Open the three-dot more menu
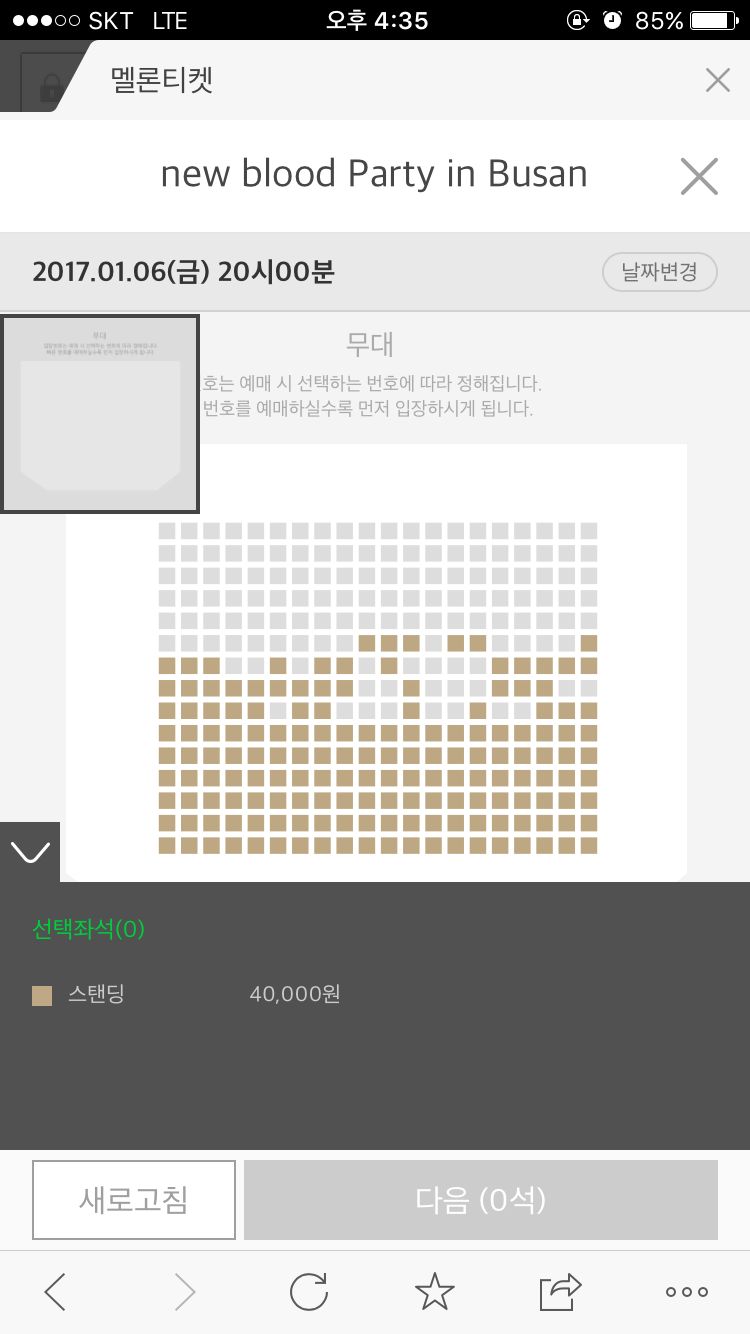The image size is (750, 1334). click(687, 1292)
